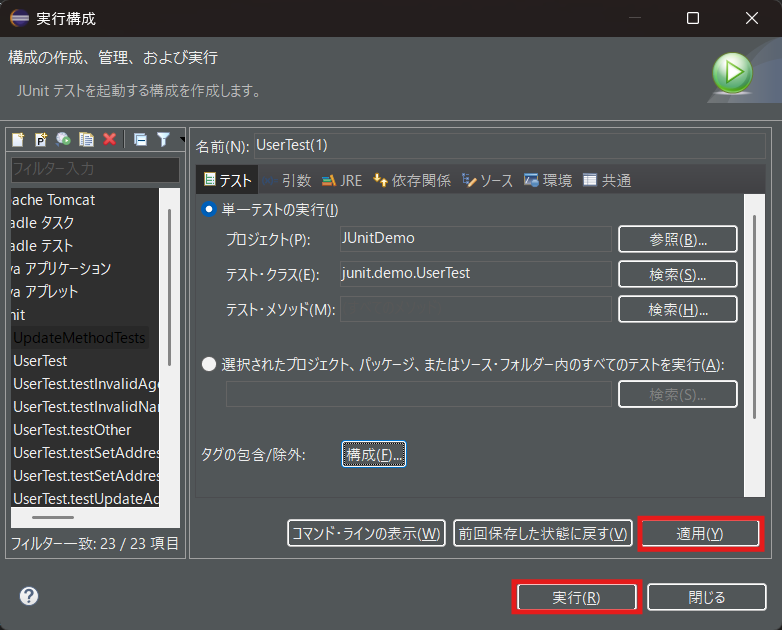Click the help question mark icon
The height and width of the screenshot is (630, 782).
click(x=29, y=596)
